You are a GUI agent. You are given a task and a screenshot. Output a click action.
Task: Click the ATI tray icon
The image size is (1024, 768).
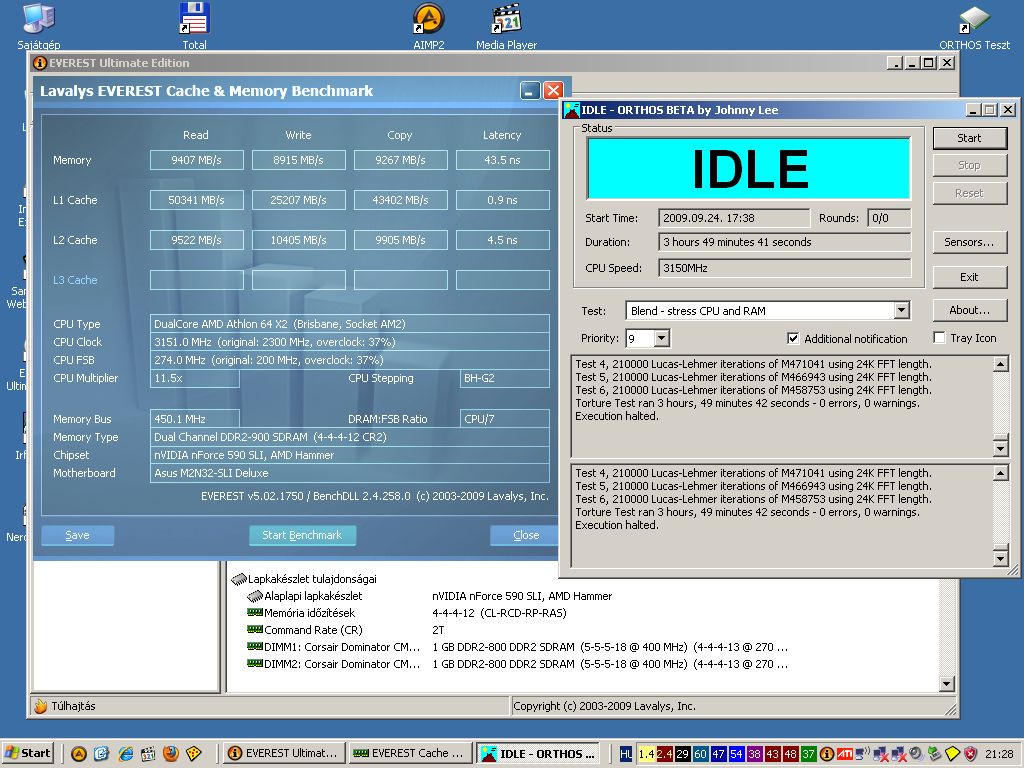click(844, 754)
